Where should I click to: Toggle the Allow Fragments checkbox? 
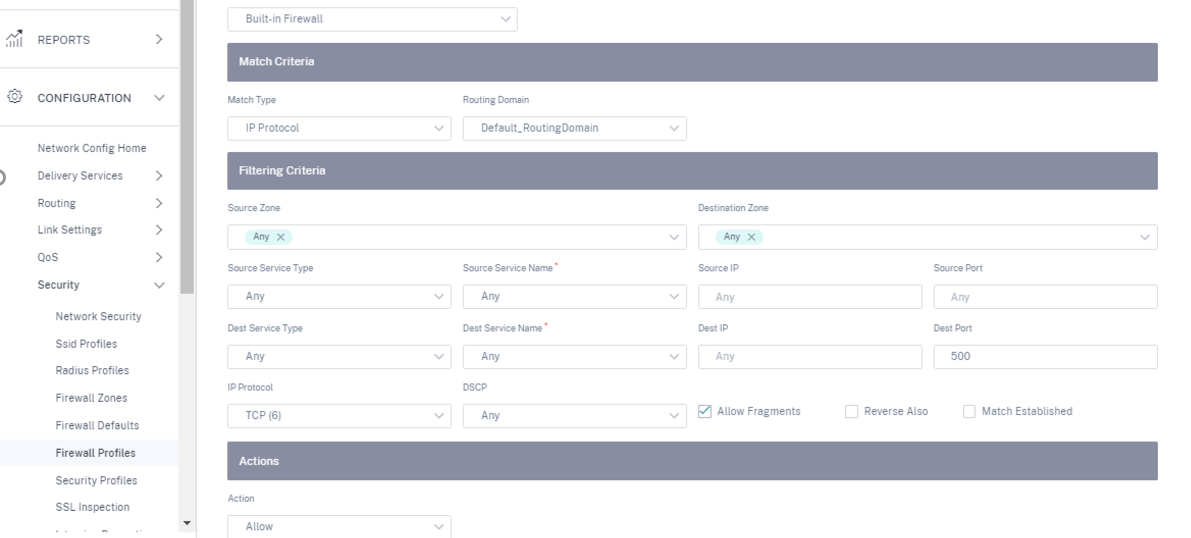click(705, 411)
